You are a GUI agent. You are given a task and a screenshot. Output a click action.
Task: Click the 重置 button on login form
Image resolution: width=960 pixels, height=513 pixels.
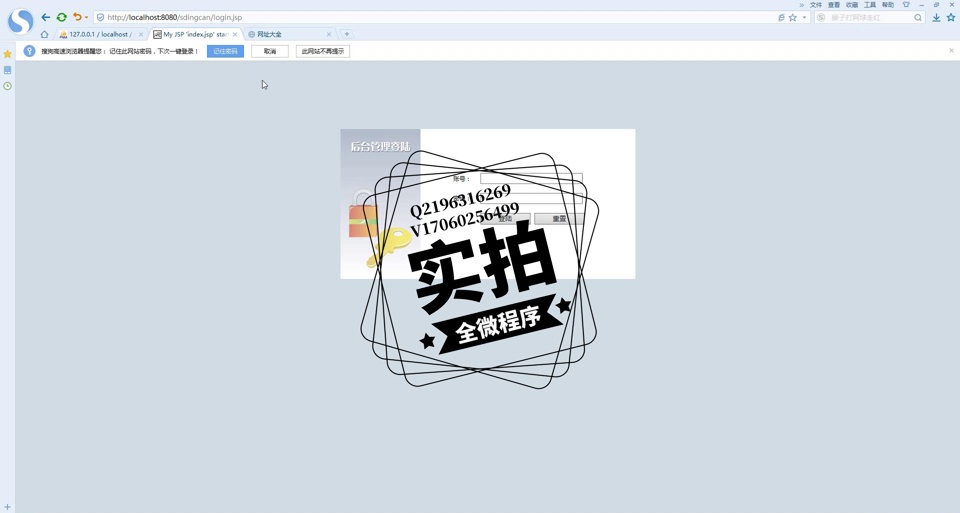pyautogui.click(x=558, y=219)
